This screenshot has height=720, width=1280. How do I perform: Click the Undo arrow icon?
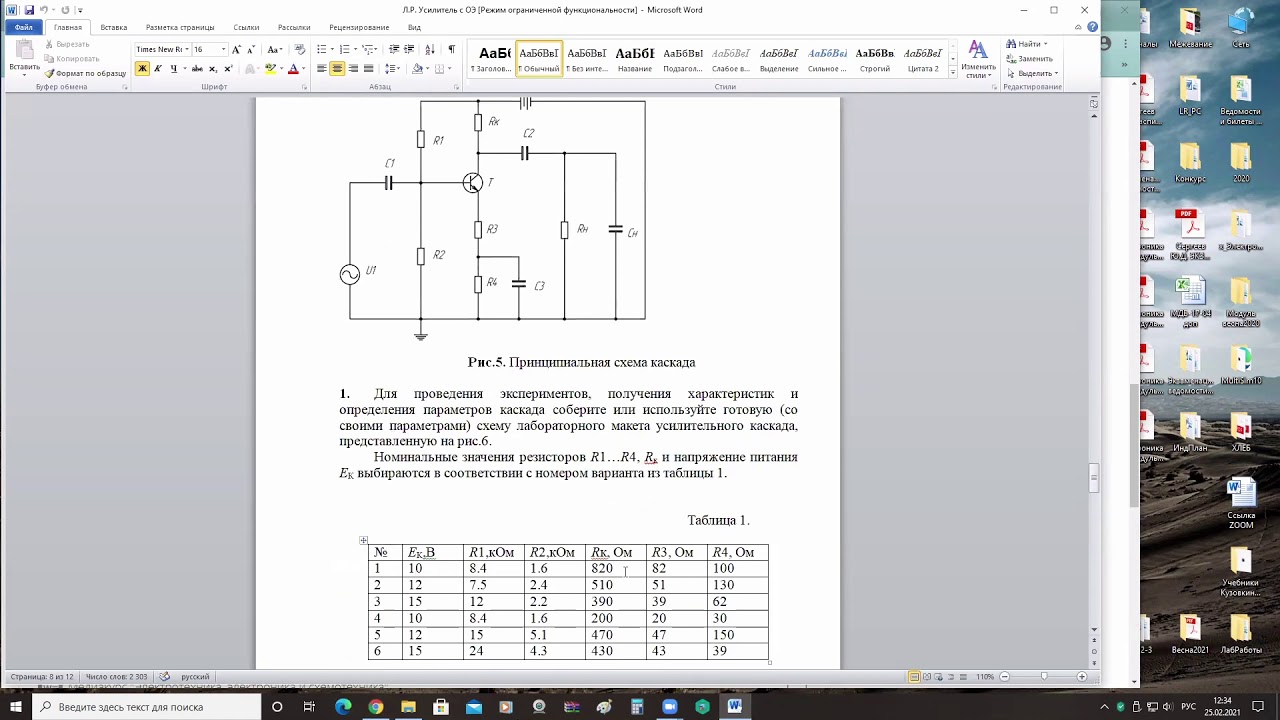click(x=43, y=10)
